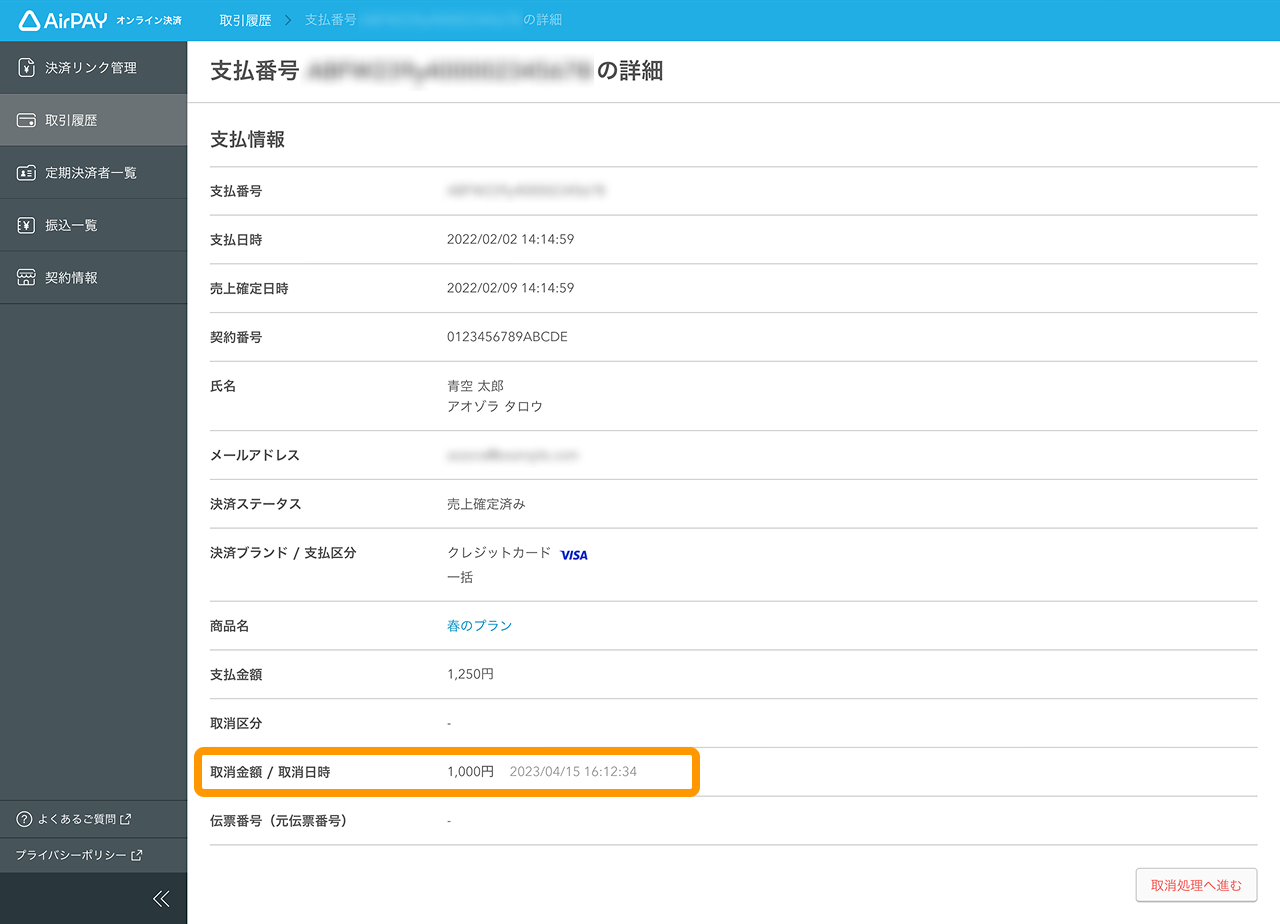Viewport: 1280px width, 924px height.
Task: Open 取引履歴 from the breadcrumb
Action: pos(245,20)
